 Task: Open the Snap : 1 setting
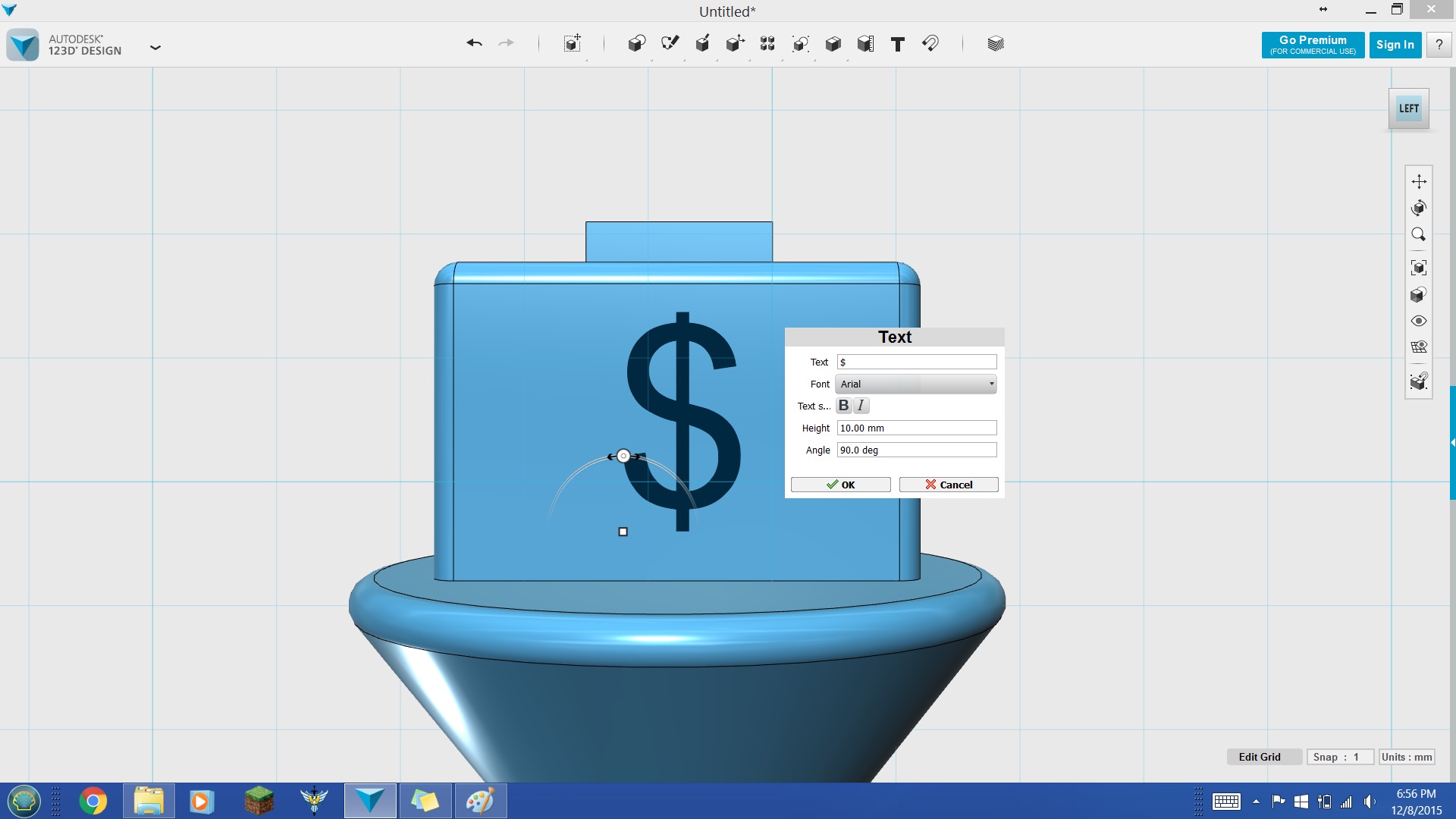click(x=1340, y=757)
